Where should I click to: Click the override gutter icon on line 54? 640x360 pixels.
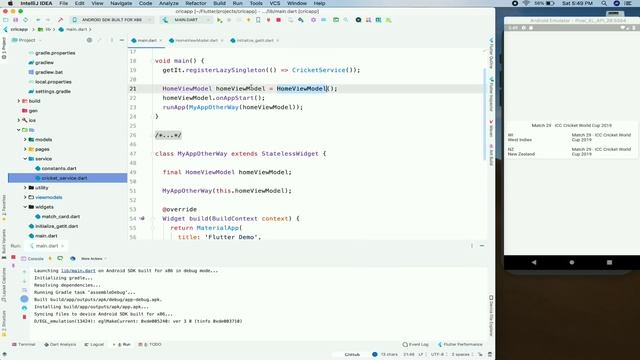(142, 218)
